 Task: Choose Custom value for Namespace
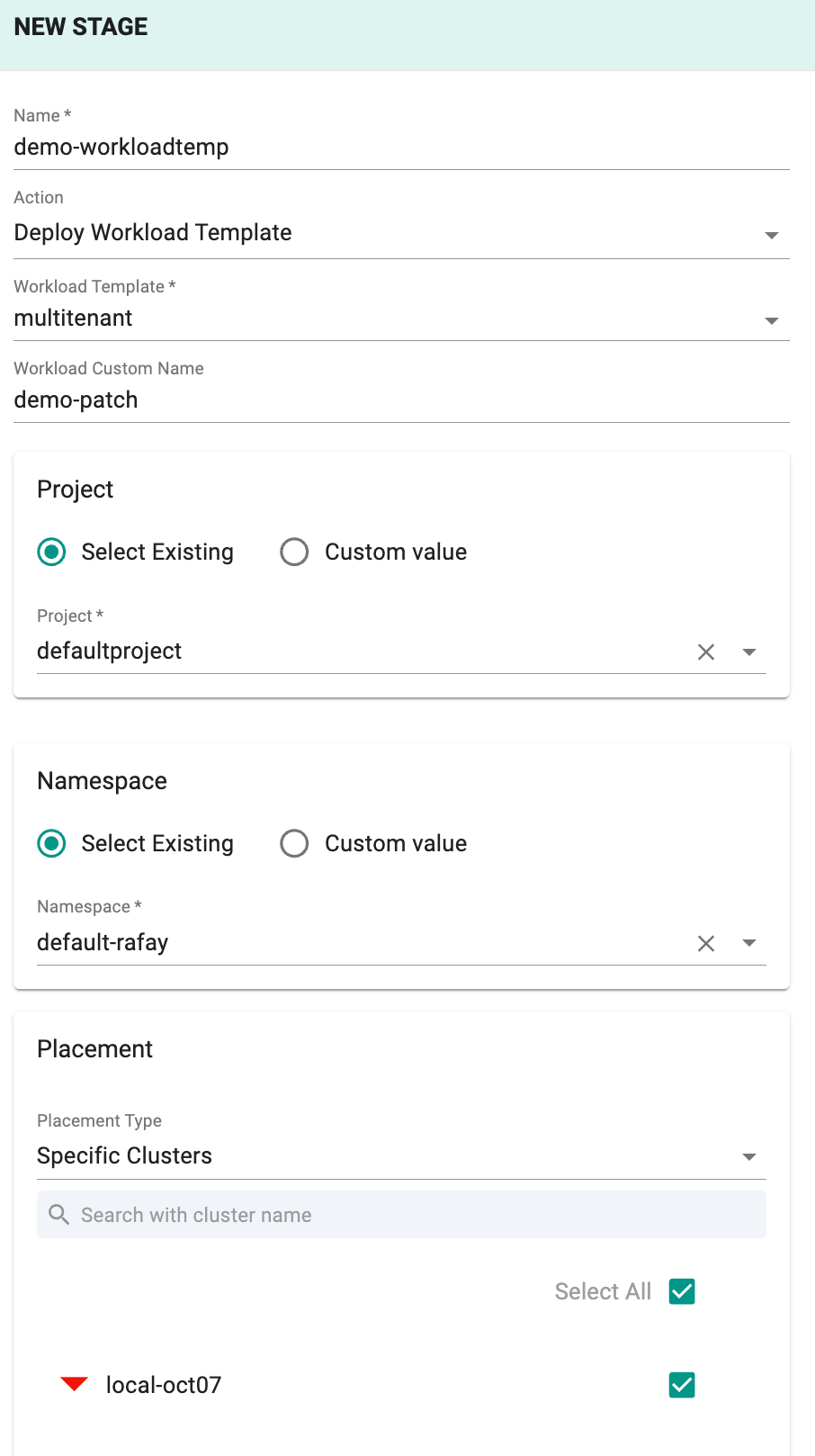294,843
